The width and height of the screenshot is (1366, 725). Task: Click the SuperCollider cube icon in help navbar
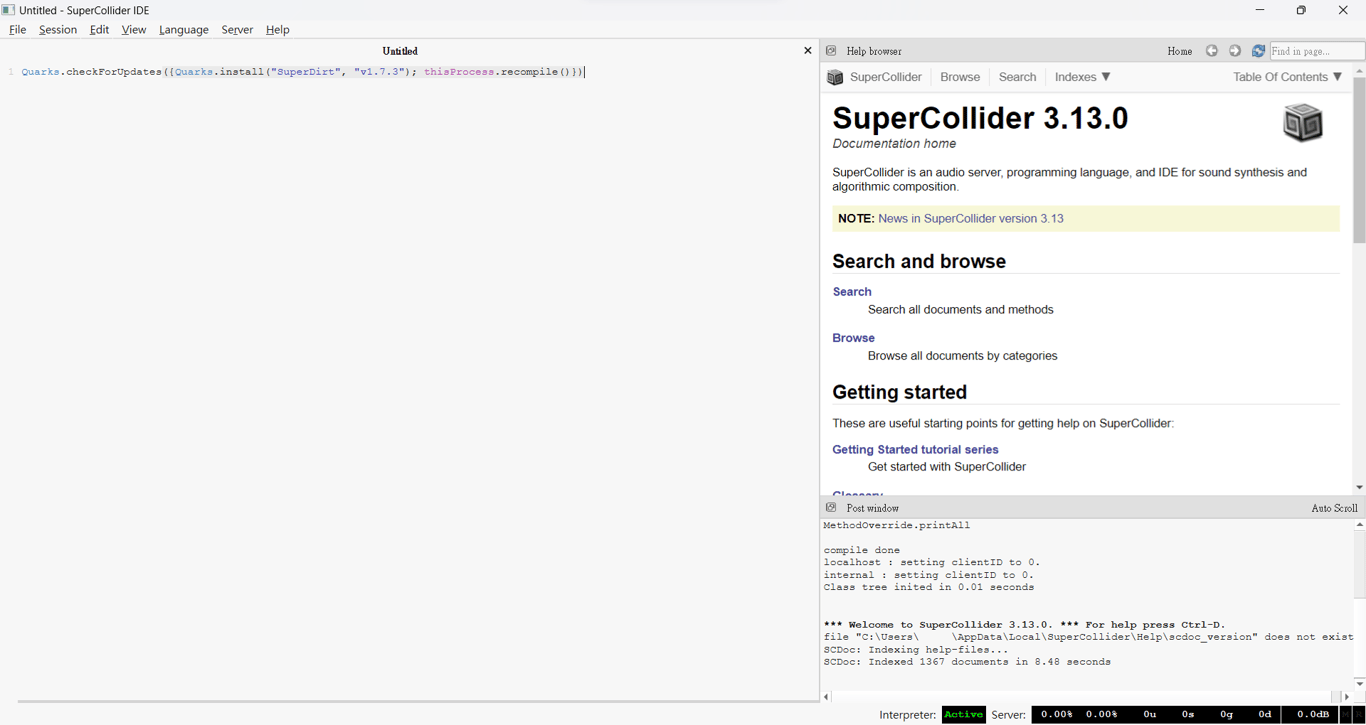(835, 77)
